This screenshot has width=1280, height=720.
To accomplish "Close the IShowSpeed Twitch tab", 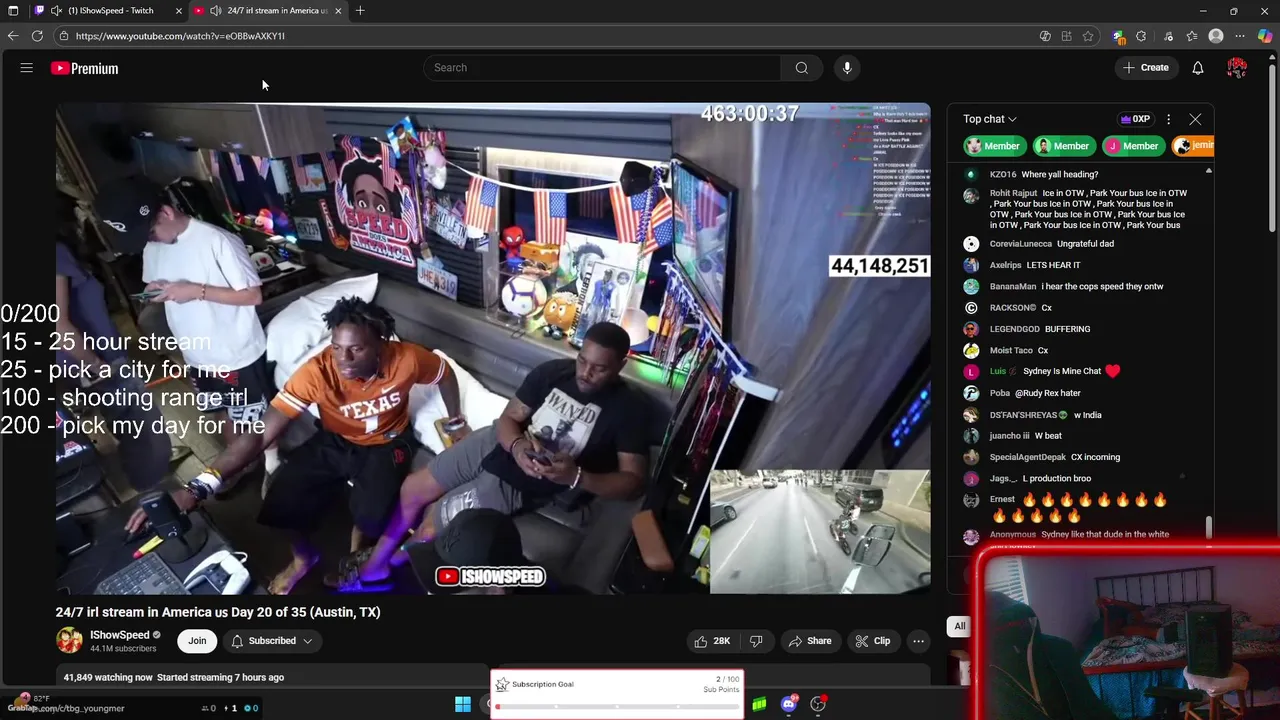I will coord(179,11).
